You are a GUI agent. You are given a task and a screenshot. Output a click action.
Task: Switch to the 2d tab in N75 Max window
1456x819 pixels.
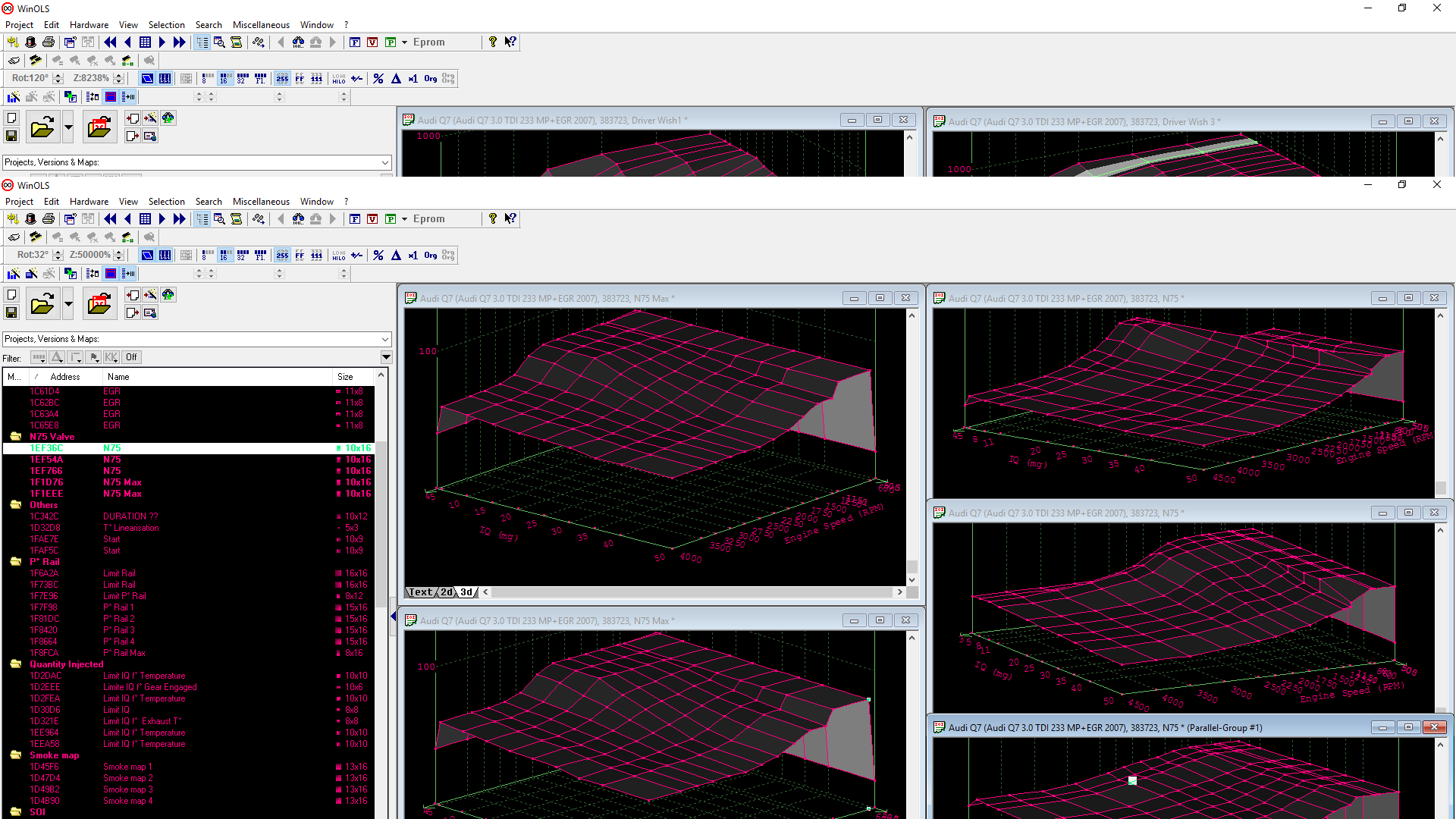[x=447, y=592]
